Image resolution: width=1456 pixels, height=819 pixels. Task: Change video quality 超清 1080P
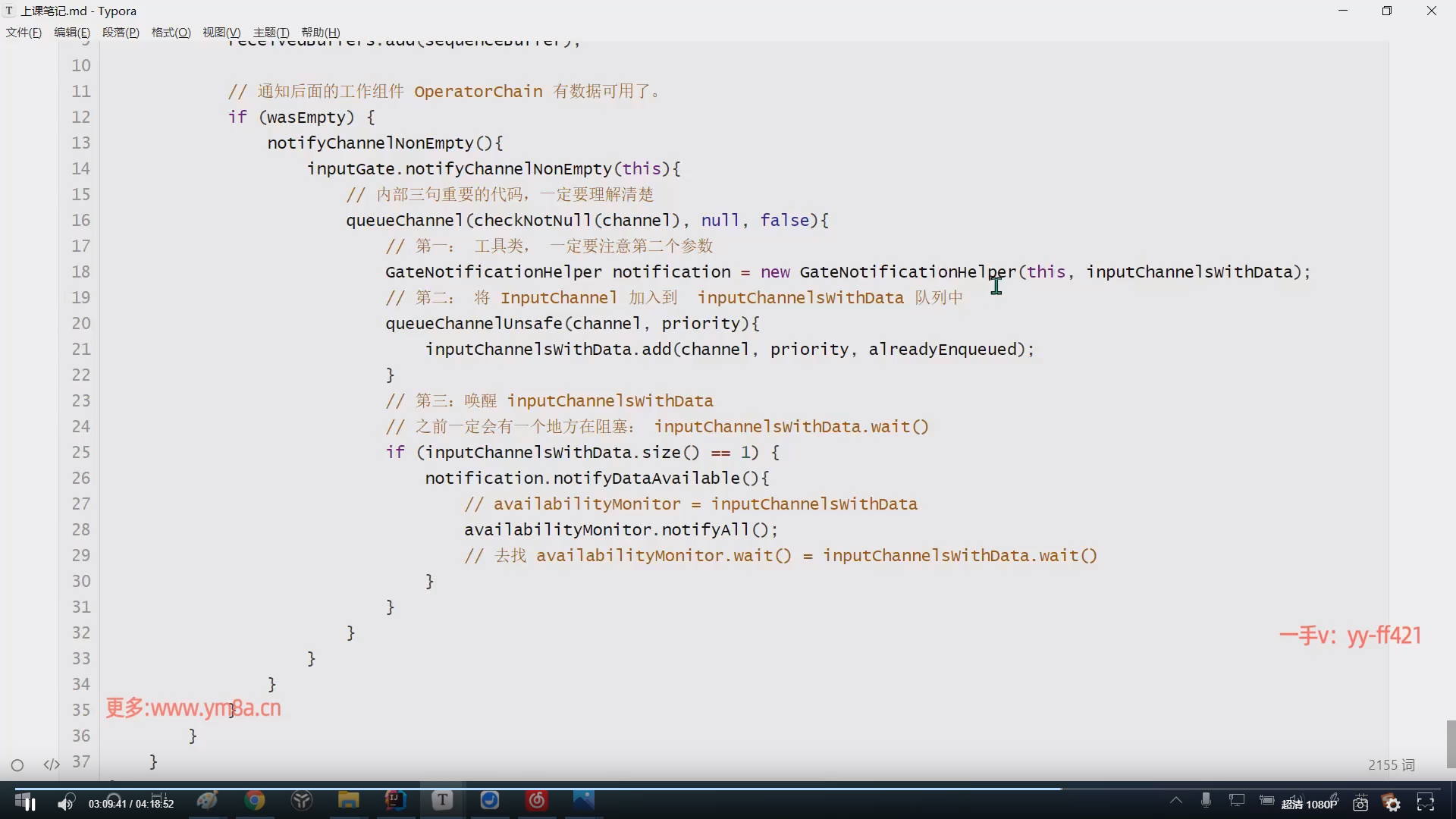coord(1309,804)
